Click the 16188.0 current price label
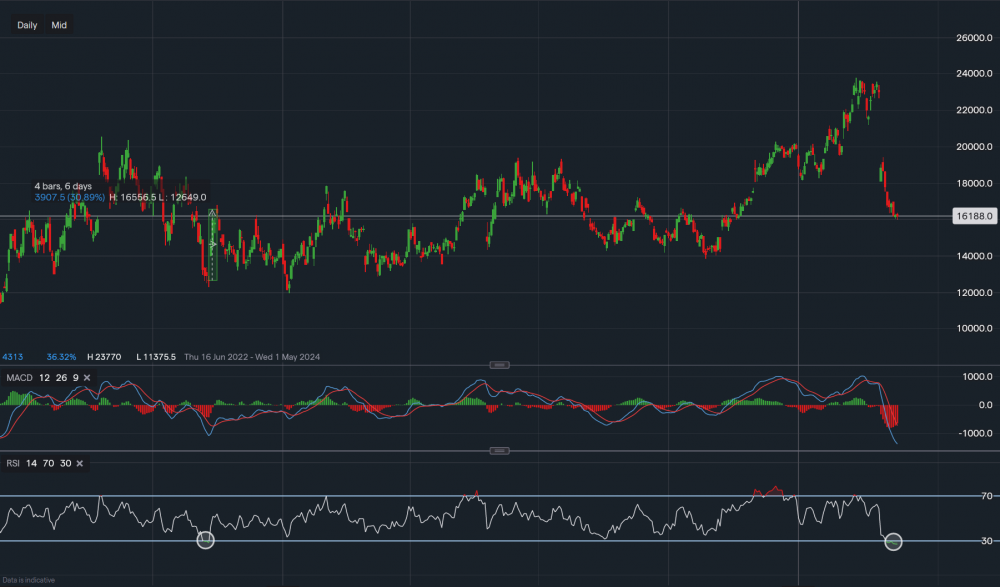 (972, 216)
